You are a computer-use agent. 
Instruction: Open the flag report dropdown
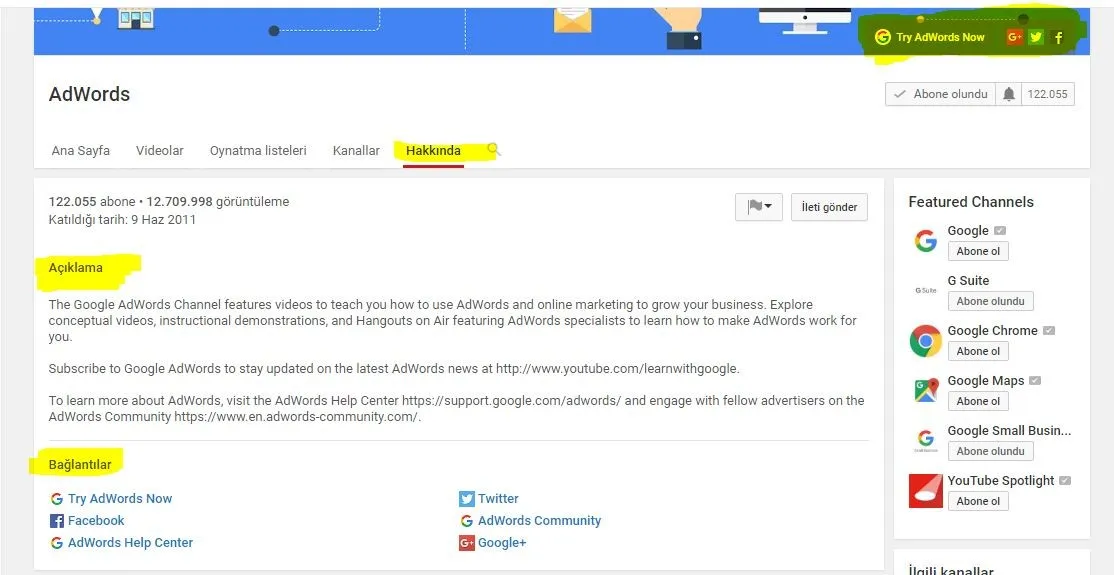point(759,207)
